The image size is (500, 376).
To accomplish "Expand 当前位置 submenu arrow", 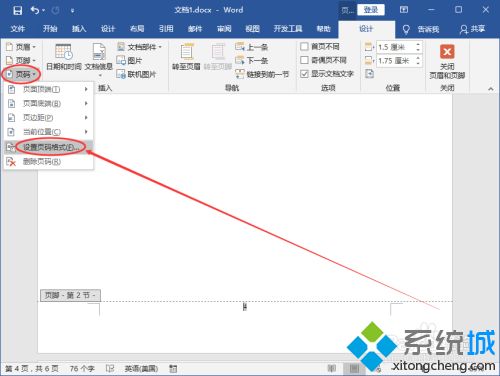I will (86, 132).
